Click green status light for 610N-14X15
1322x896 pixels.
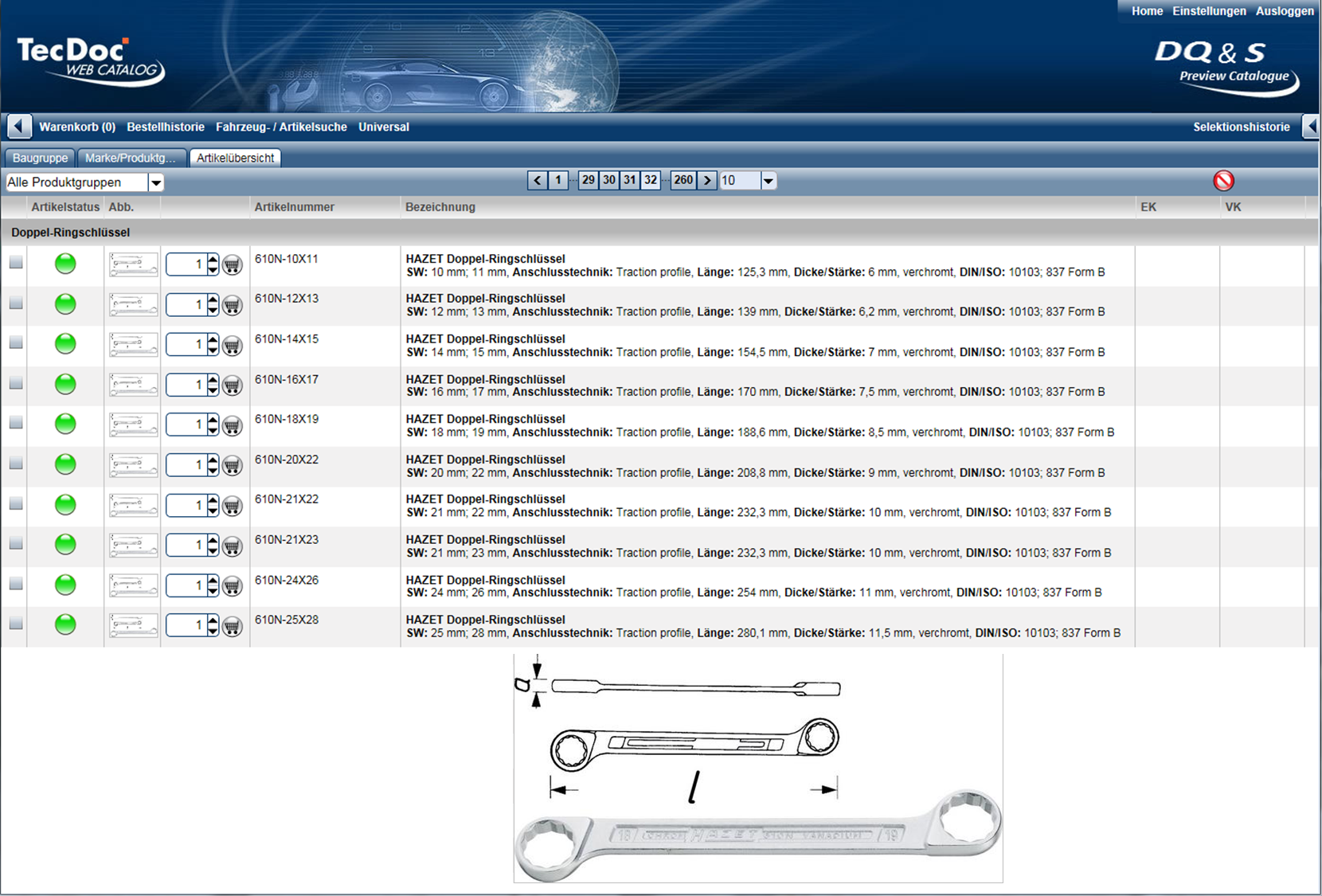coord(65,343)
